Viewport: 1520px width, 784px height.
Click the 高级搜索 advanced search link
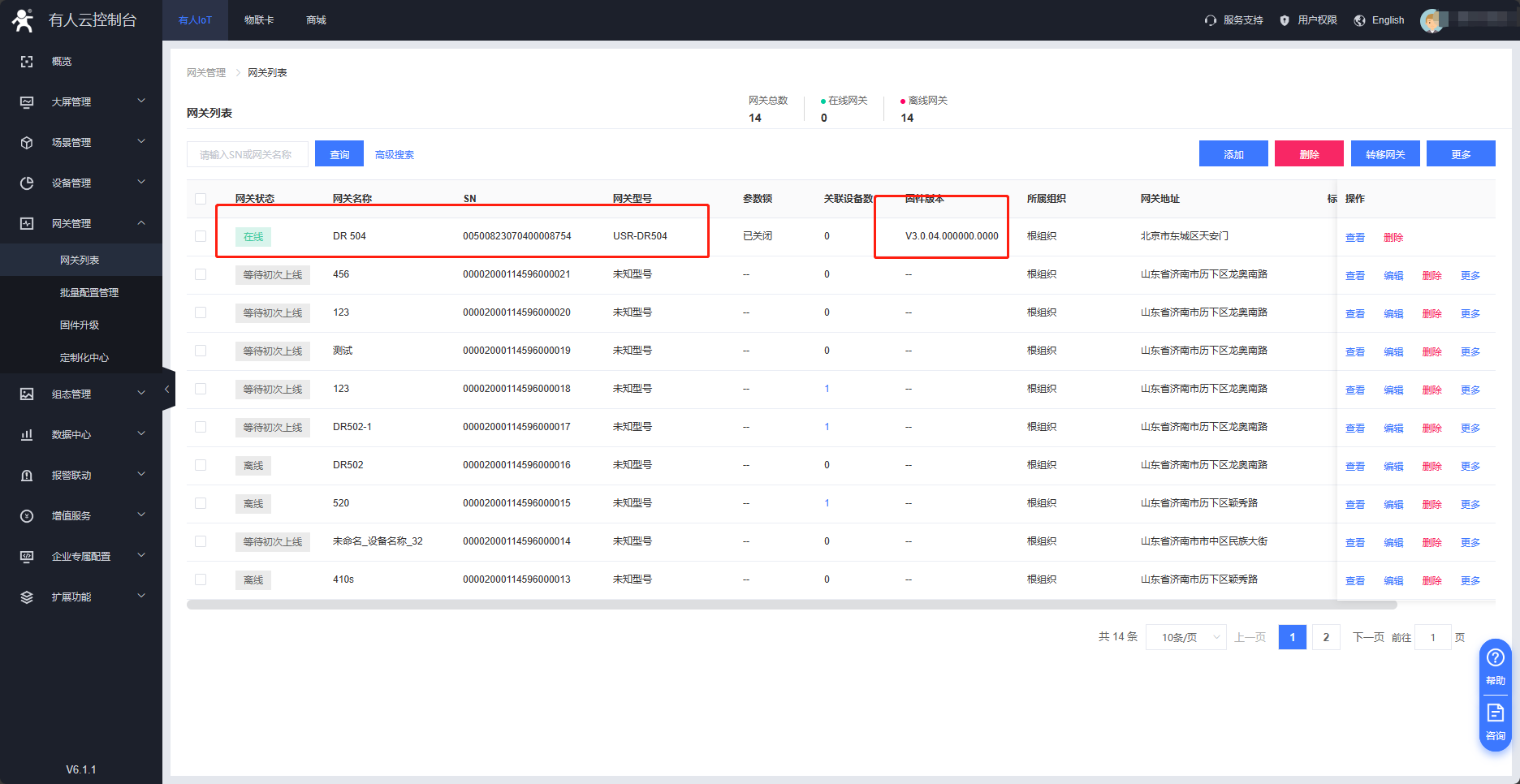click(x=395, y=155)
